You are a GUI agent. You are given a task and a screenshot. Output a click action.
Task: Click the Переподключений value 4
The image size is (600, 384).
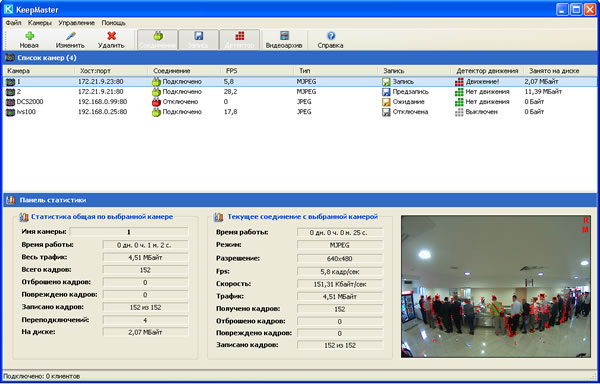click(x=145, y=320)
